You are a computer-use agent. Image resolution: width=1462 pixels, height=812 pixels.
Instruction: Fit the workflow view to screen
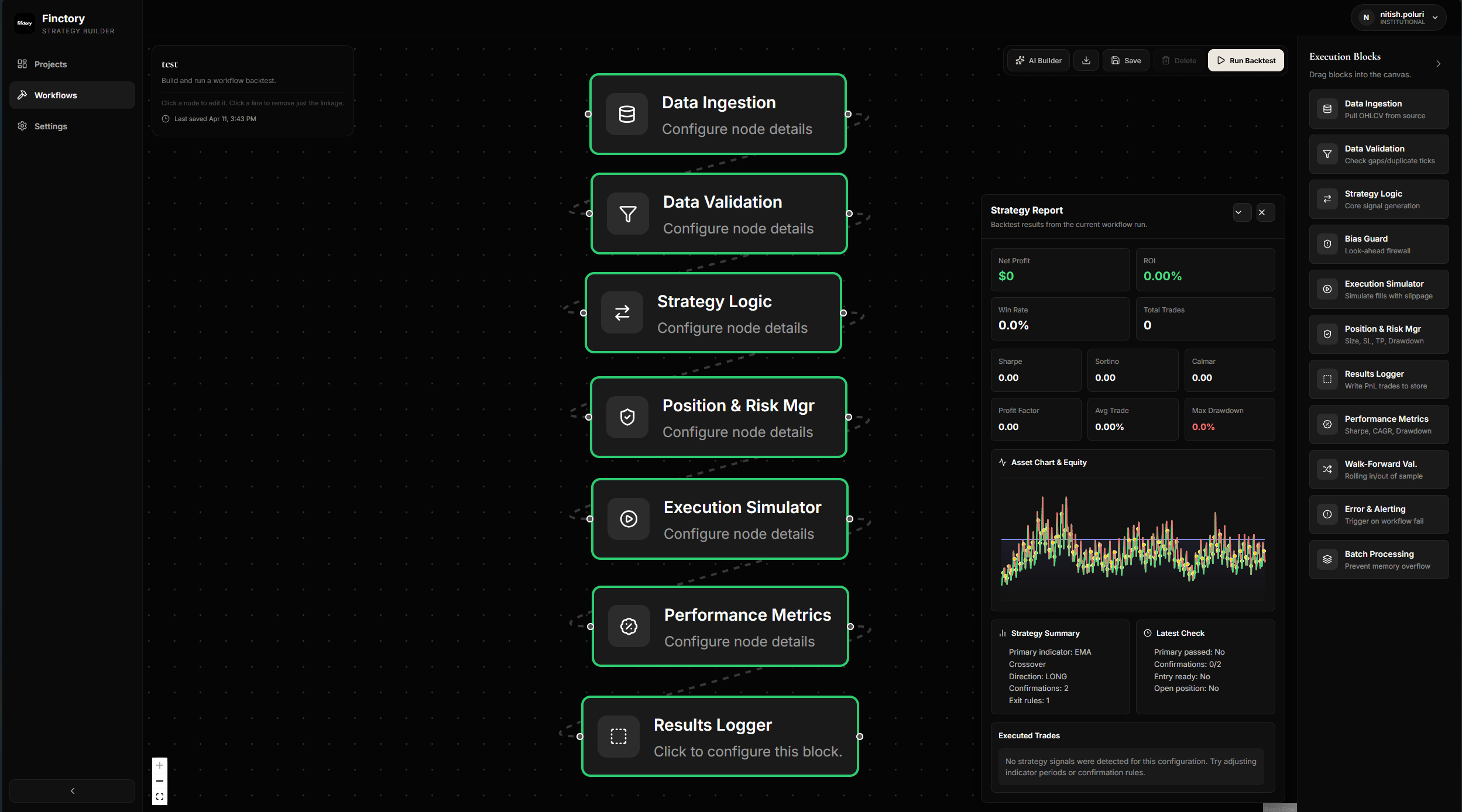(x=160, y=797)
